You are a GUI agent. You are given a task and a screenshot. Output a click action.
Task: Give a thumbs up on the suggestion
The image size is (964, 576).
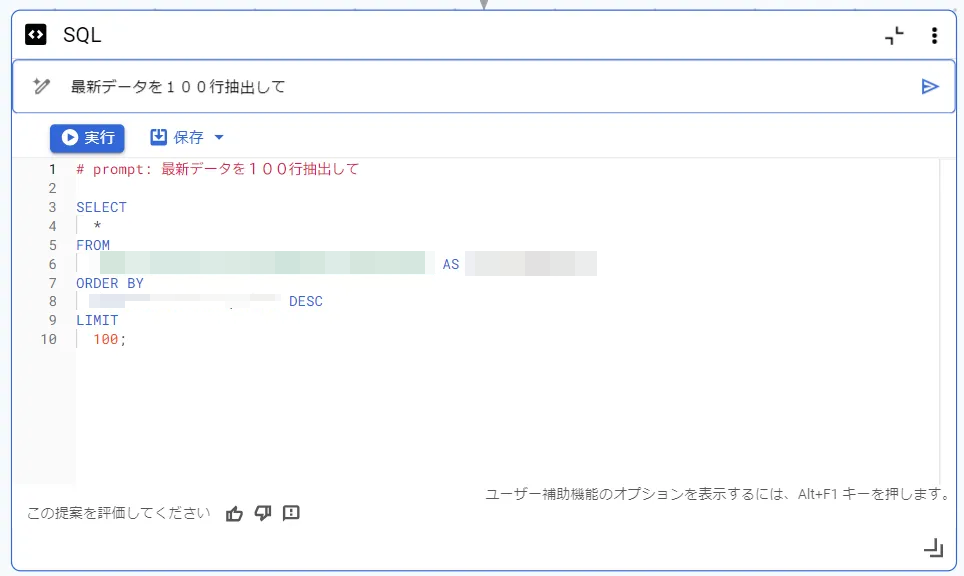[234, 512]
